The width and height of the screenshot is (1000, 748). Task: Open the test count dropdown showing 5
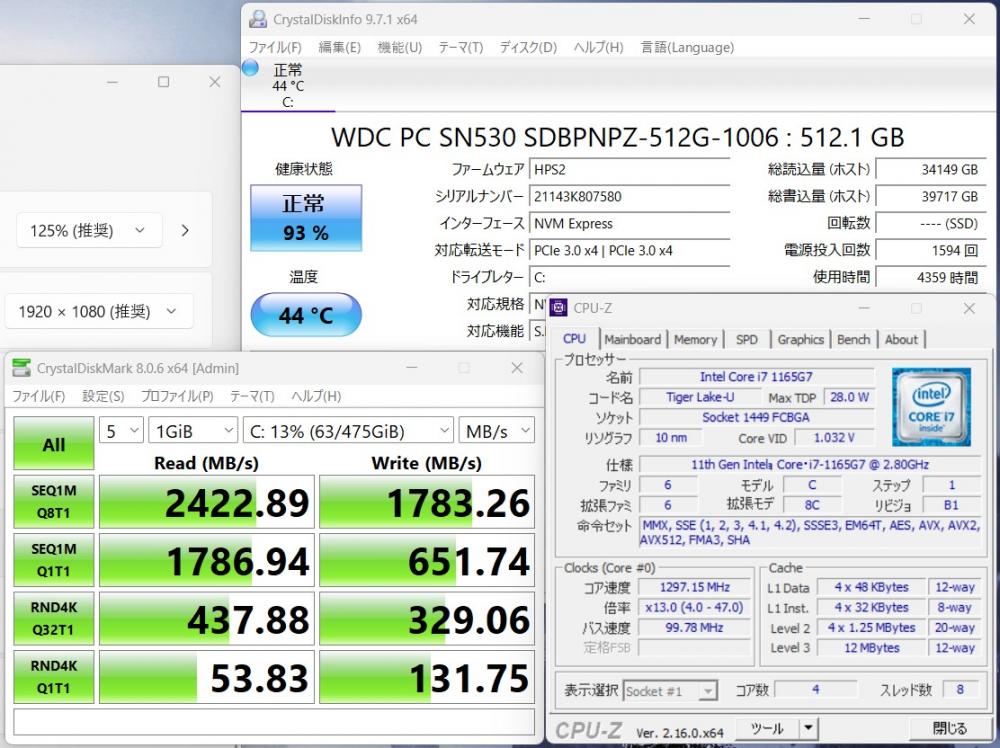click(120, 431)
